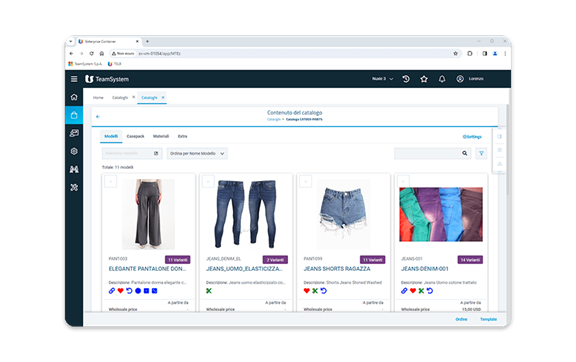Viewport: 576px width, 362px height.
Task: Open the Settings link
Action: [472, 137]
